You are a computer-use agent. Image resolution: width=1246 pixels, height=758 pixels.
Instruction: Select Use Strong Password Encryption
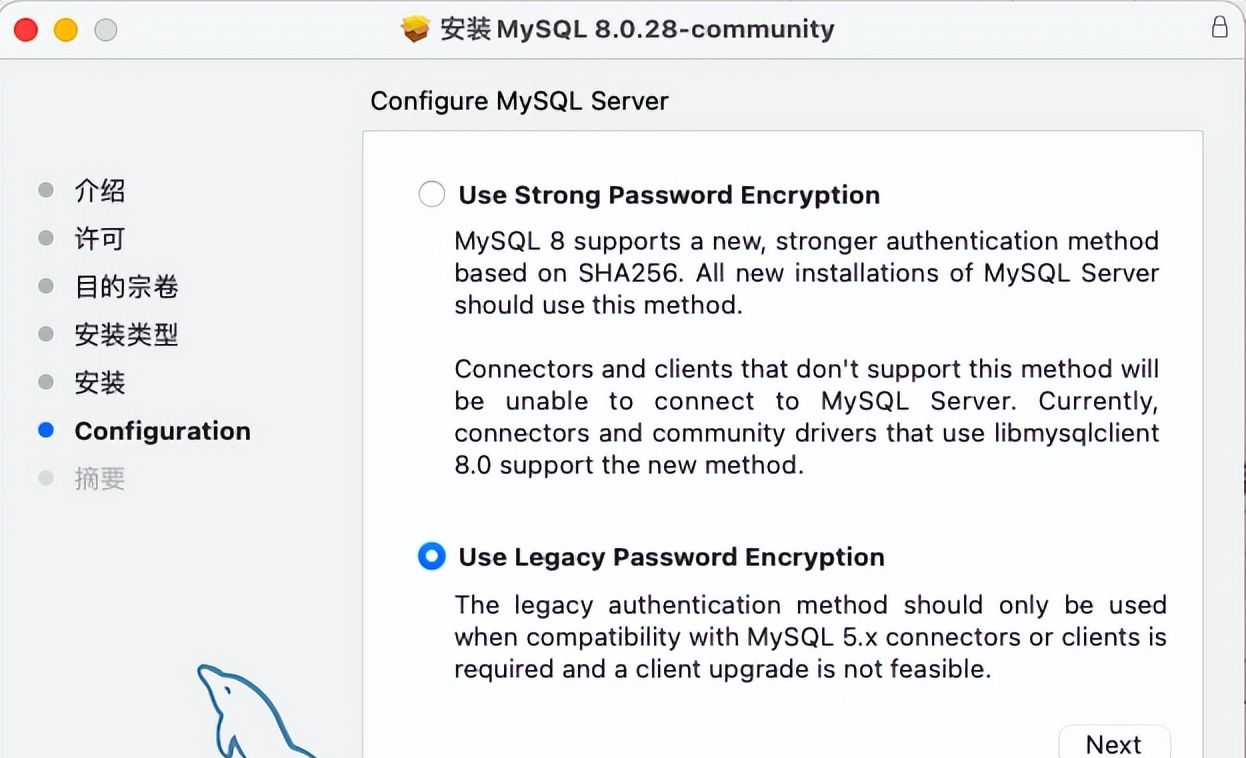coord(431,194)
